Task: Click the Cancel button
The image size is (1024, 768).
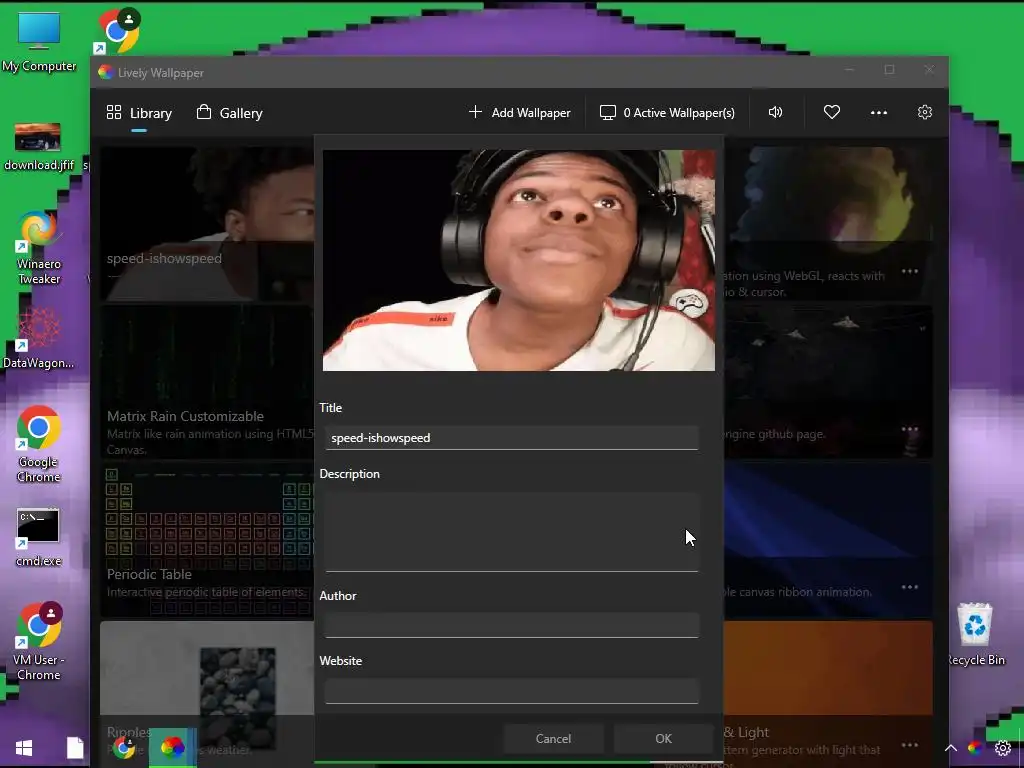Action: point(553,739)
